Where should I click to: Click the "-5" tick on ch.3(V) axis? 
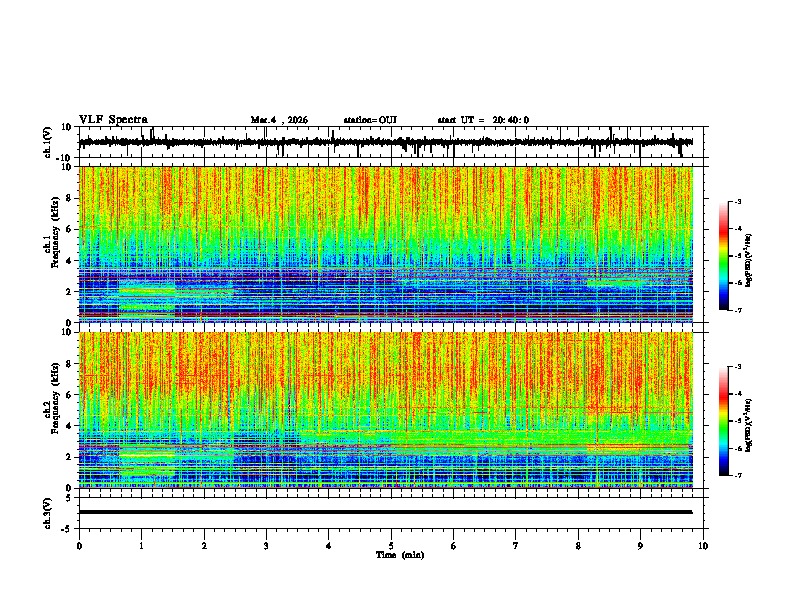68,529
